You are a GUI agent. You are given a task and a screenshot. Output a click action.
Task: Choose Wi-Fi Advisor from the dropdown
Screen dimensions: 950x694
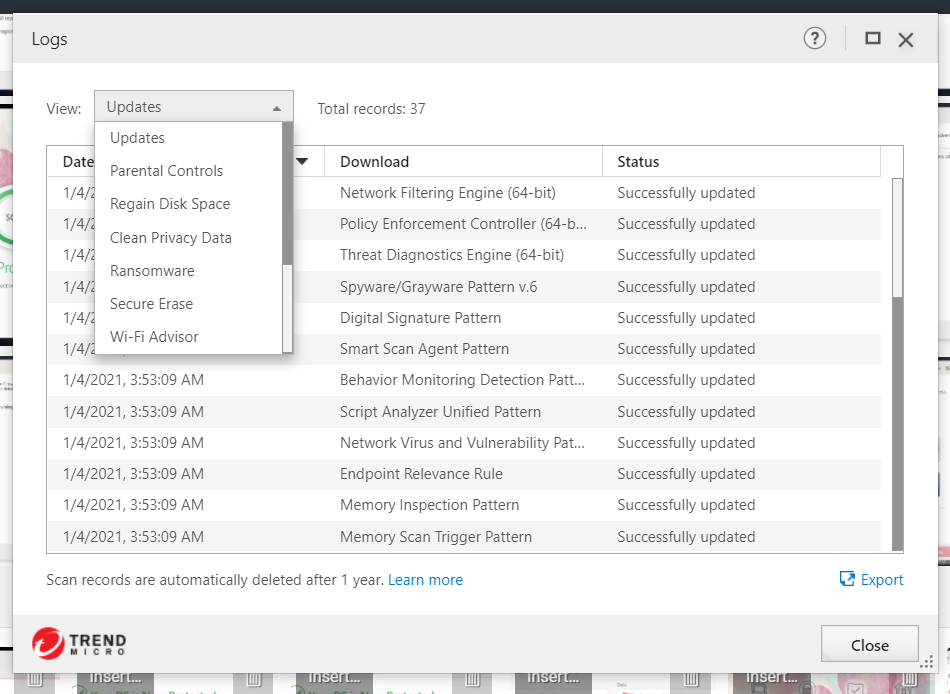[x=154, y=337]
